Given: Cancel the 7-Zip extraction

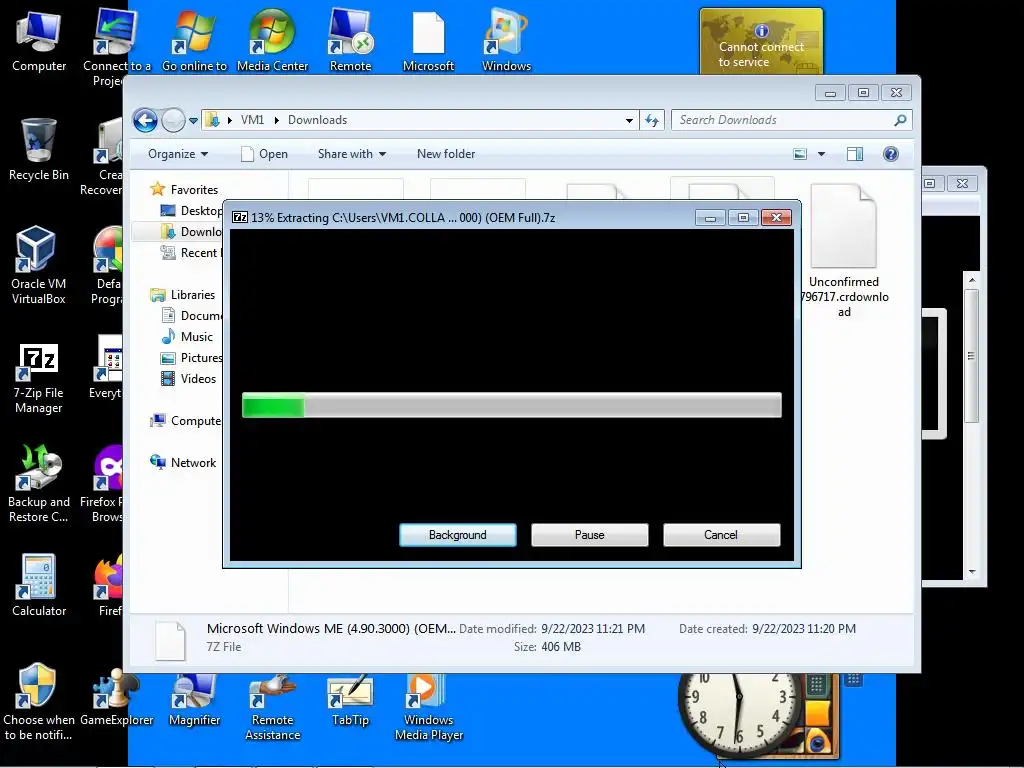Looking at the screenshot, I should pyautogui.click(x=721, y=535).
